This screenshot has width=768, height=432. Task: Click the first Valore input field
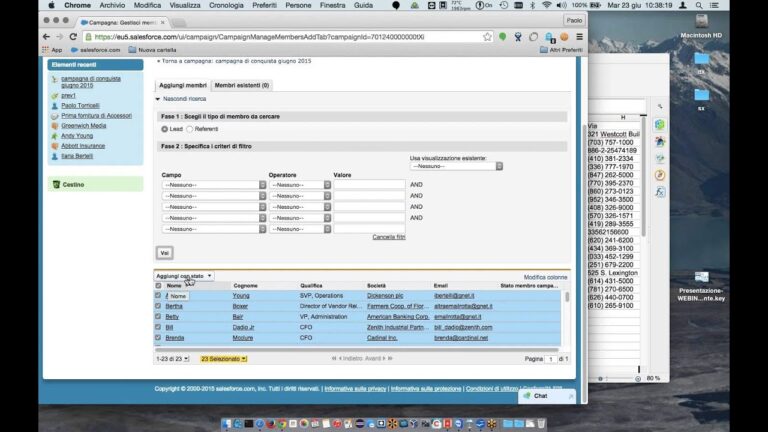pos(370,185)
